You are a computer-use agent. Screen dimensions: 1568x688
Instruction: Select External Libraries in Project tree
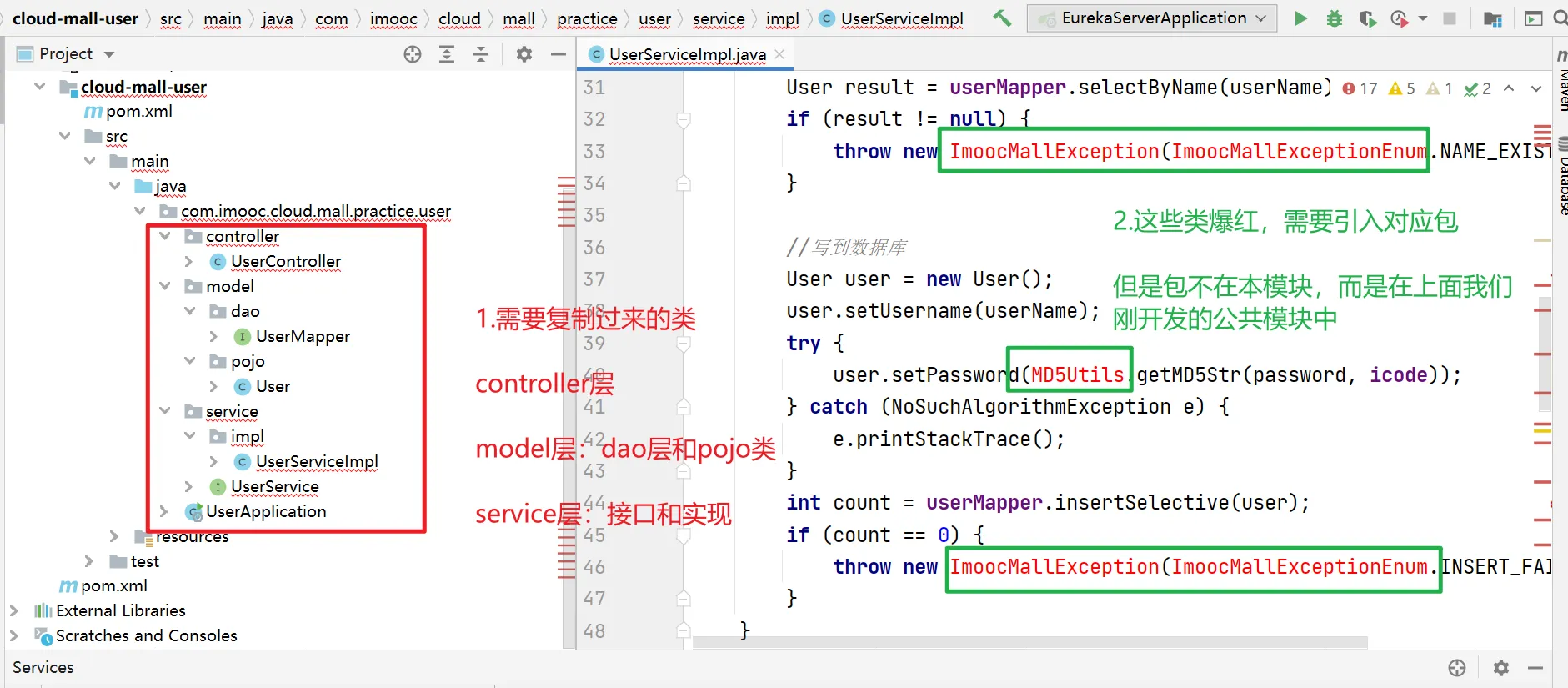point(120,610)
